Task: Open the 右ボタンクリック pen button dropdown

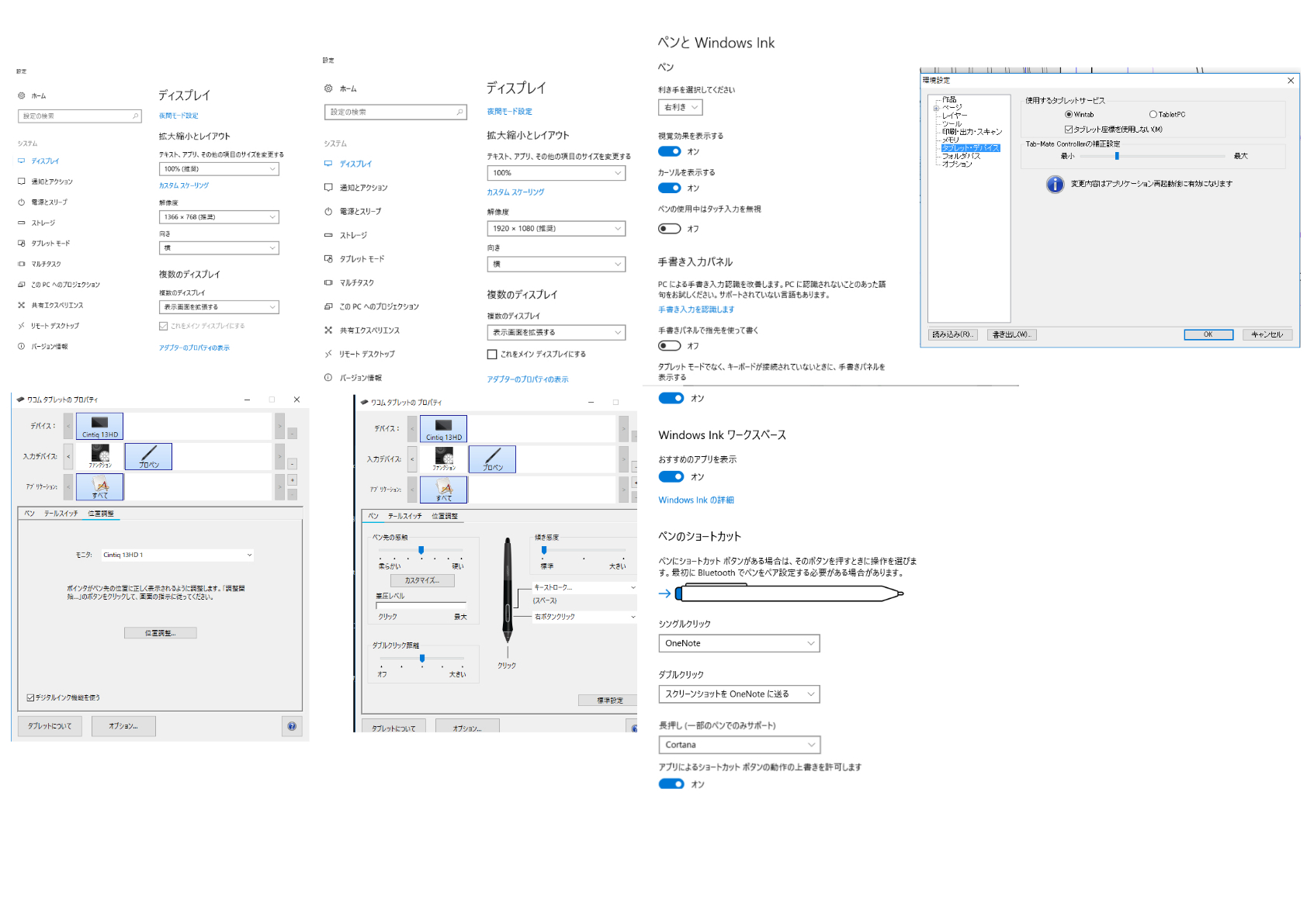Action: click(584, 617)
